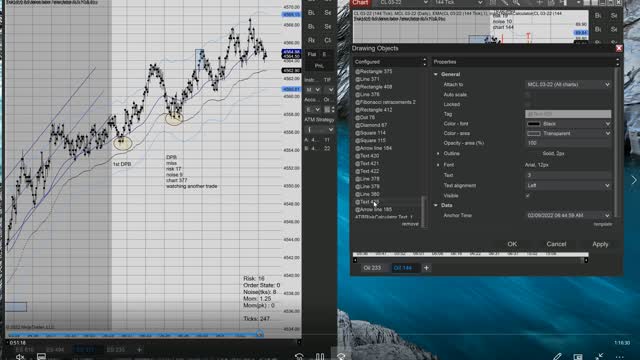The image size is (640, 360).
Task: Click the Rv reverse button
Action: (x=311, y=40)
